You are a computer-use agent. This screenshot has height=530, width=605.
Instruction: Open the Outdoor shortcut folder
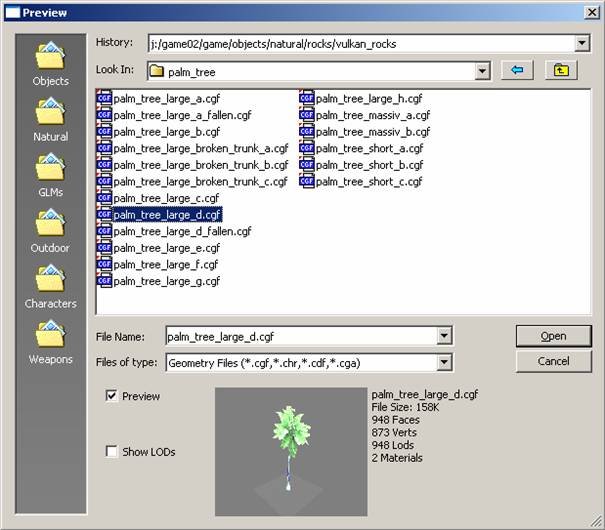point(50,228)
